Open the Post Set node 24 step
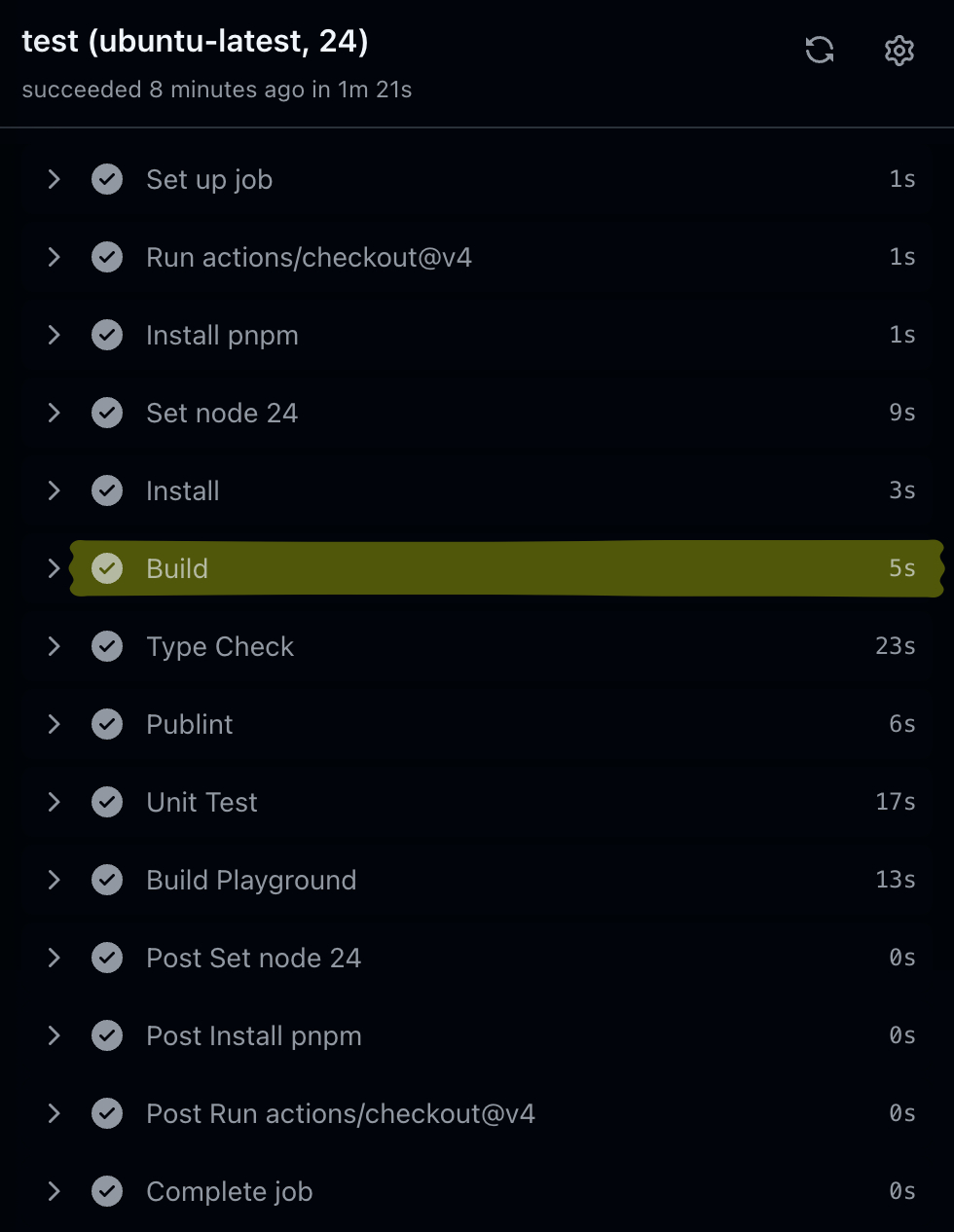 coord(253,958)
